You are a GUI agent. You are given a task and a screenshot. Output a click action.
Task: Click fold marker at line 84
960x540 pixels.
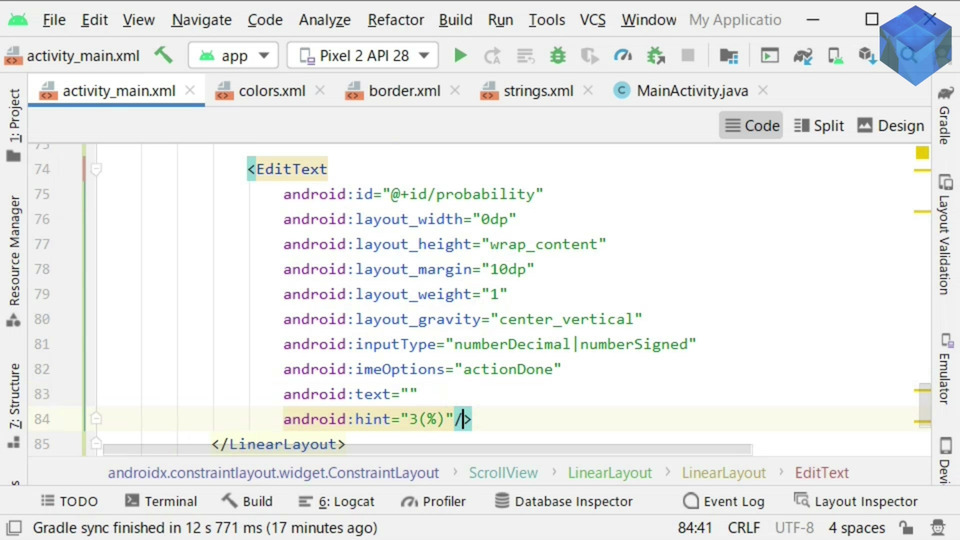coord(96,419)
